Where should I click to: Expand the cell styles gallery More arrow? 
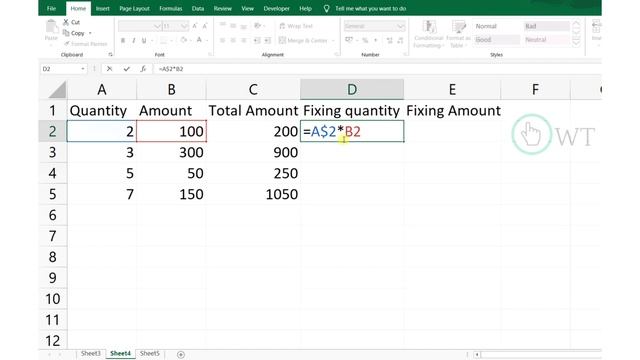pos(576,42)
